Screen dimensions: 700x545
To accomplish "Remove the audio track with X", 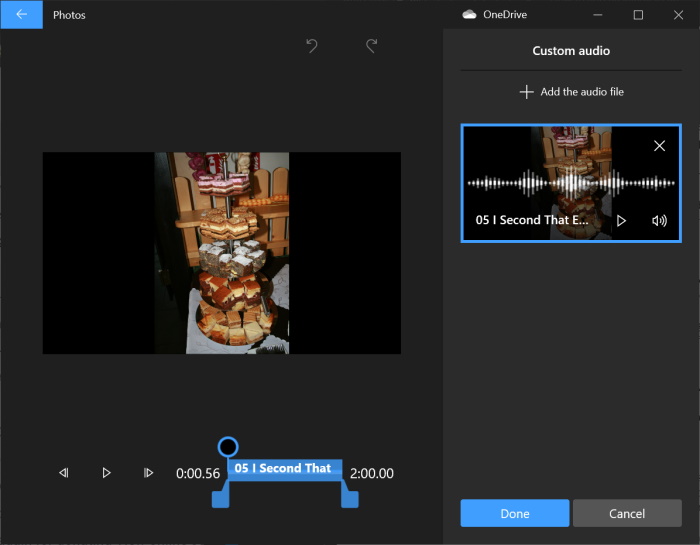I will pos(659,146).
